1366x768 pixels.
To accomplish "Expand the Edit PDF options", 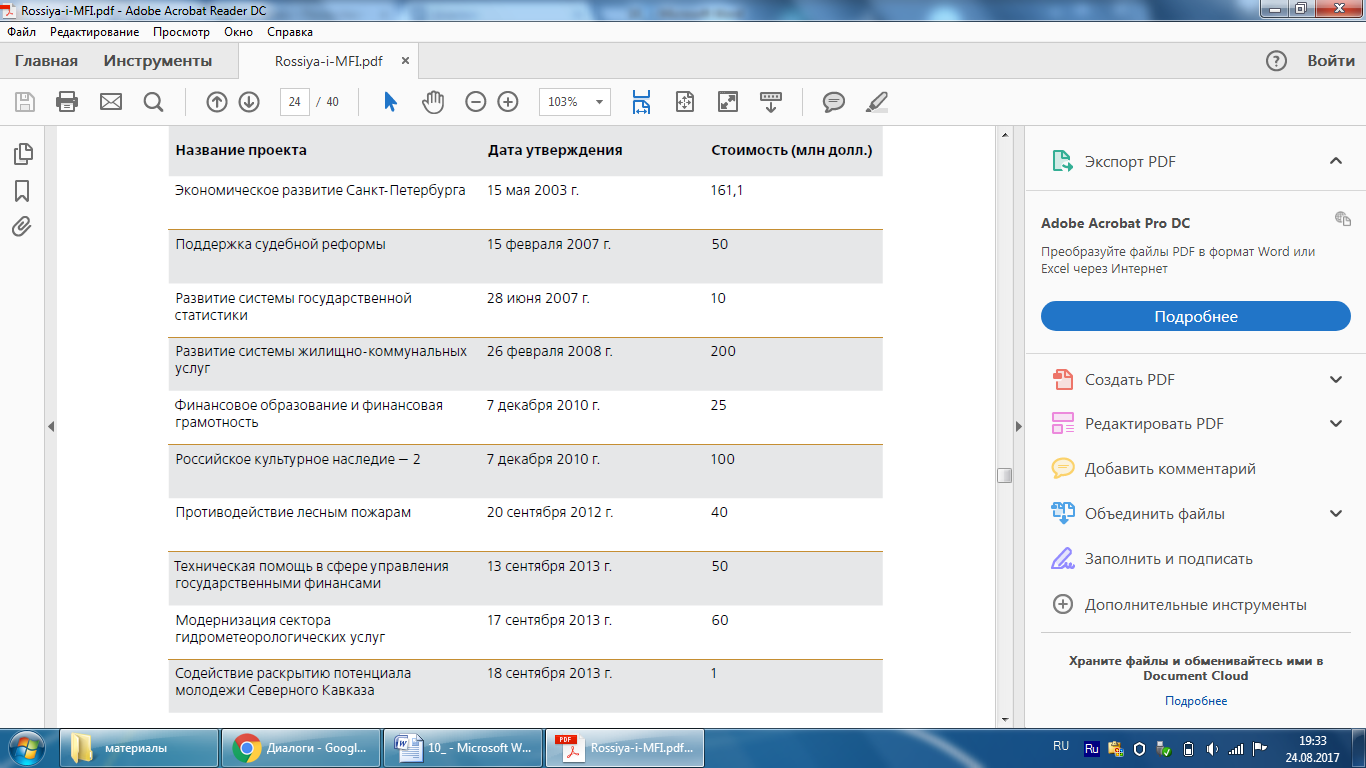I will [1336, 424].
